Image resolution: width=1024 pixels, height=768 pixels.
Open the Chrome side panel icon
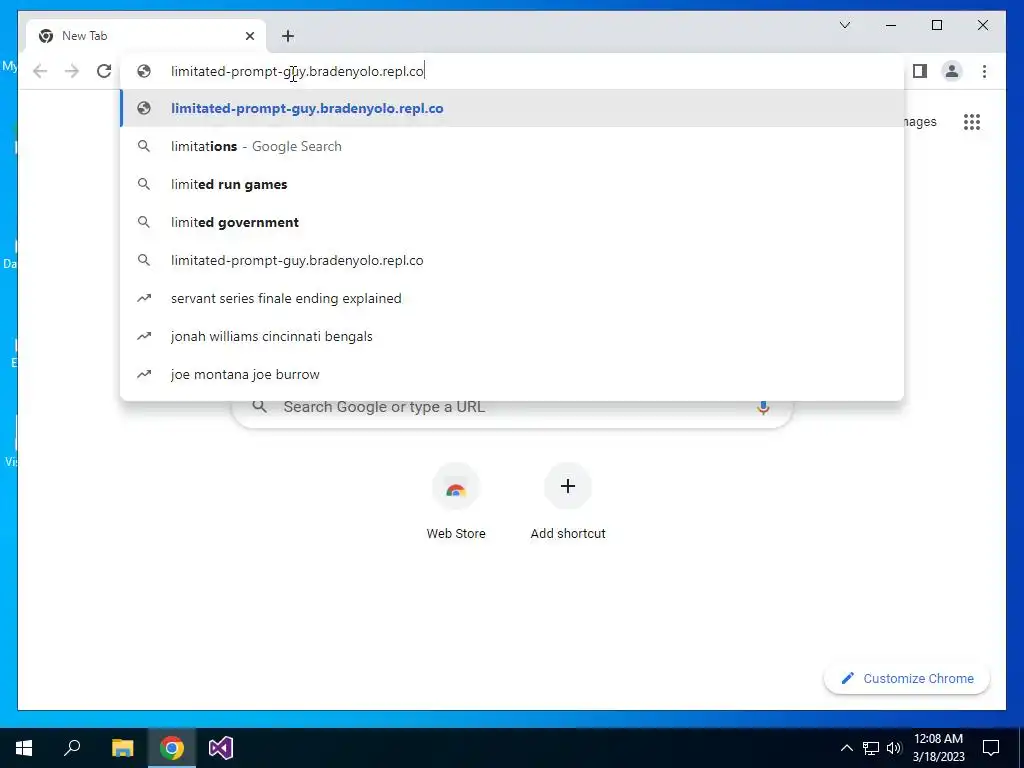pyautogui.click(x=920, y=71)
